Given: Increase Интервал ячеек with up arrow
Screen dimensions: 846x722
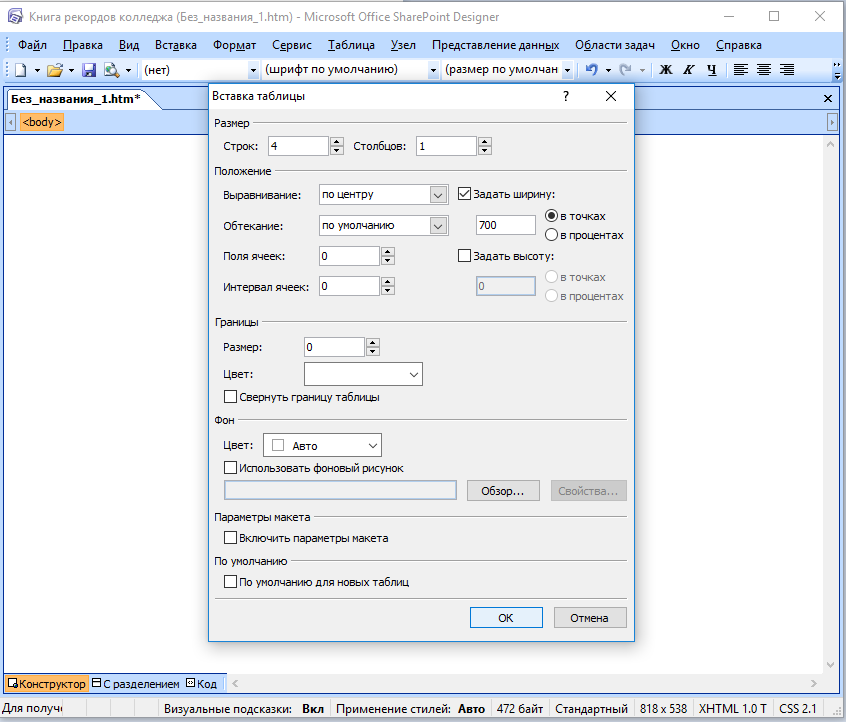Looking at the screenshot, I should click(387, 282).
